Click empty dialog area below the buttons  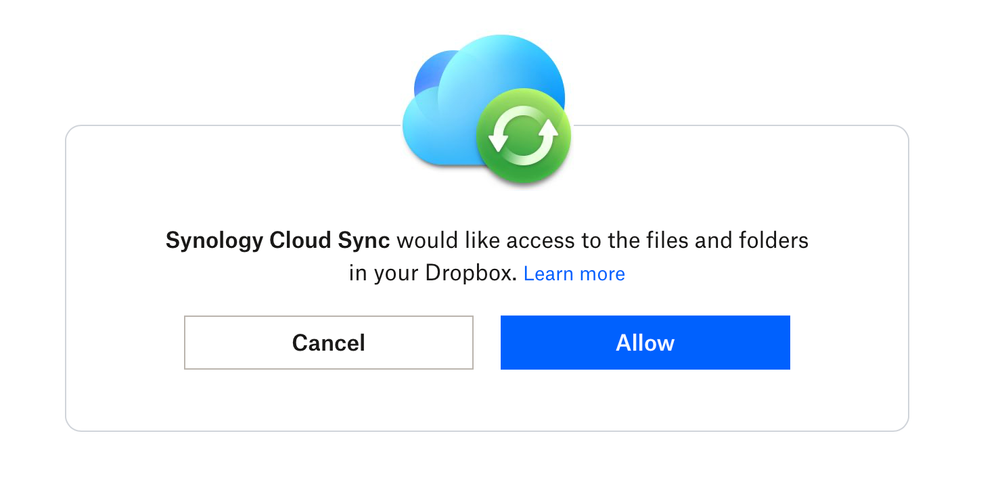[x=487, y=401]
